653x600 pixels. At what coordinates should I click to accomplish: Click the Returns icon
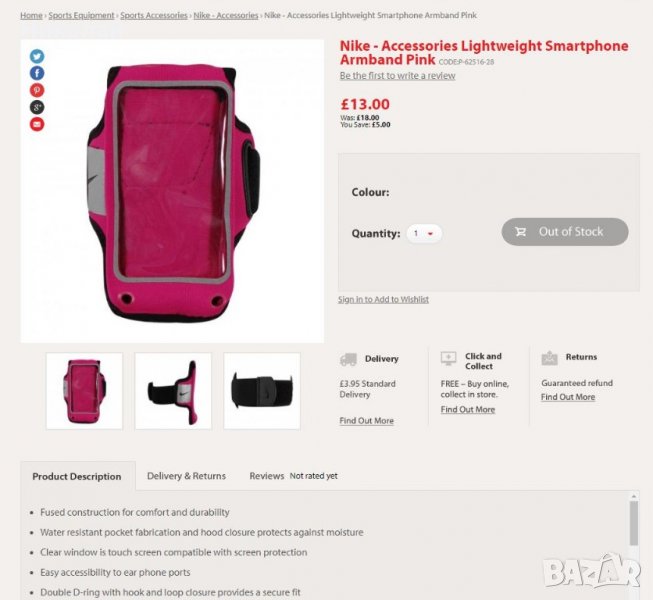point(549,358)
